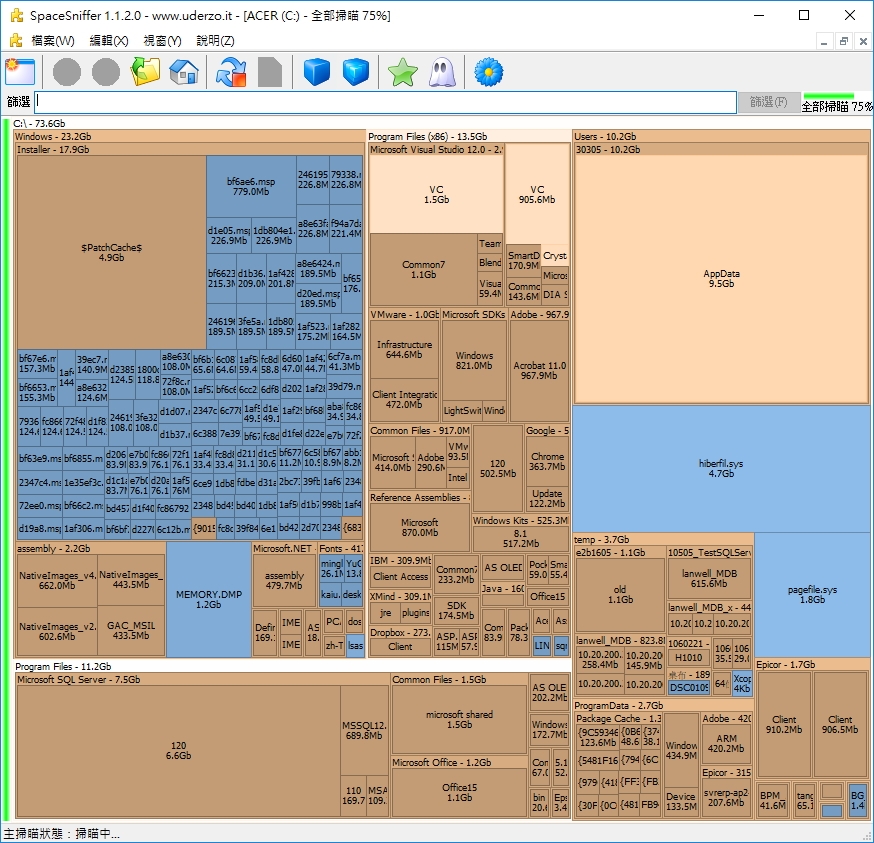This screenshot has height=843, width=874.
Task: Click the SpaceSniffer icon in the title bar
Action: [x=16, y=16]
